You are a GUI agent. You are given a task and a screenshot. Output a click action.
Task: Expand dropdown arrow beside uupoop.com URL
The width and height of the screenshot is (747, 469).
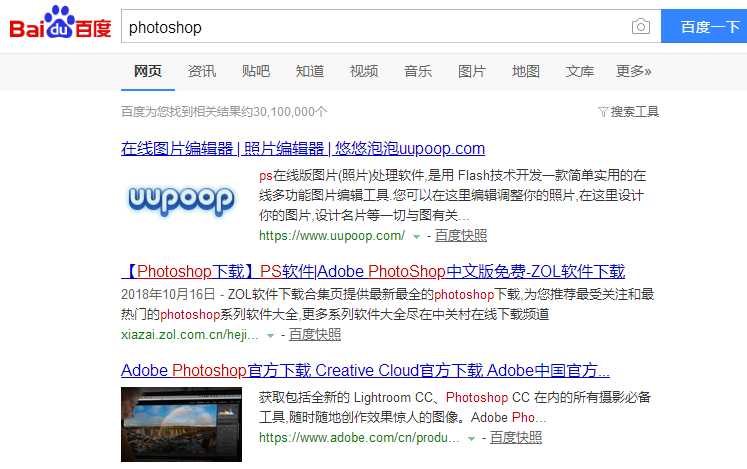point(415,236)
